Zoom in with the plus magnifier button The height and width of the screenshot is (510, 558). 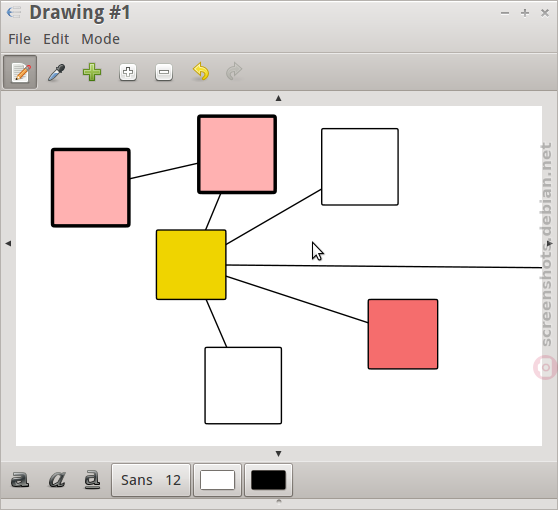(128, 72)
